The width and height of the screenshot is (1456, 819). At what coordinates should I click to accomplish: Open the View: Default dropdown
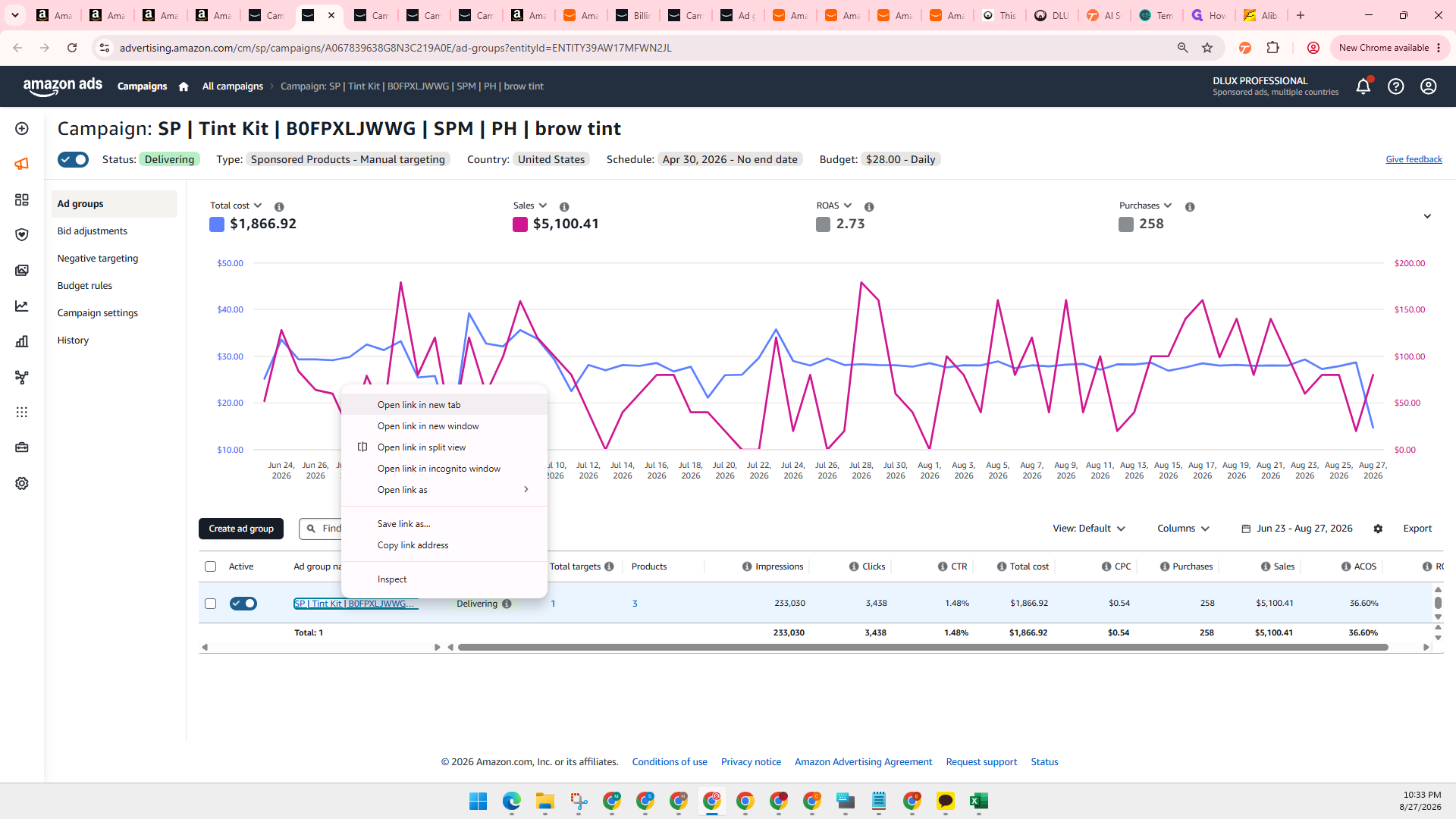pos(1089,529)
